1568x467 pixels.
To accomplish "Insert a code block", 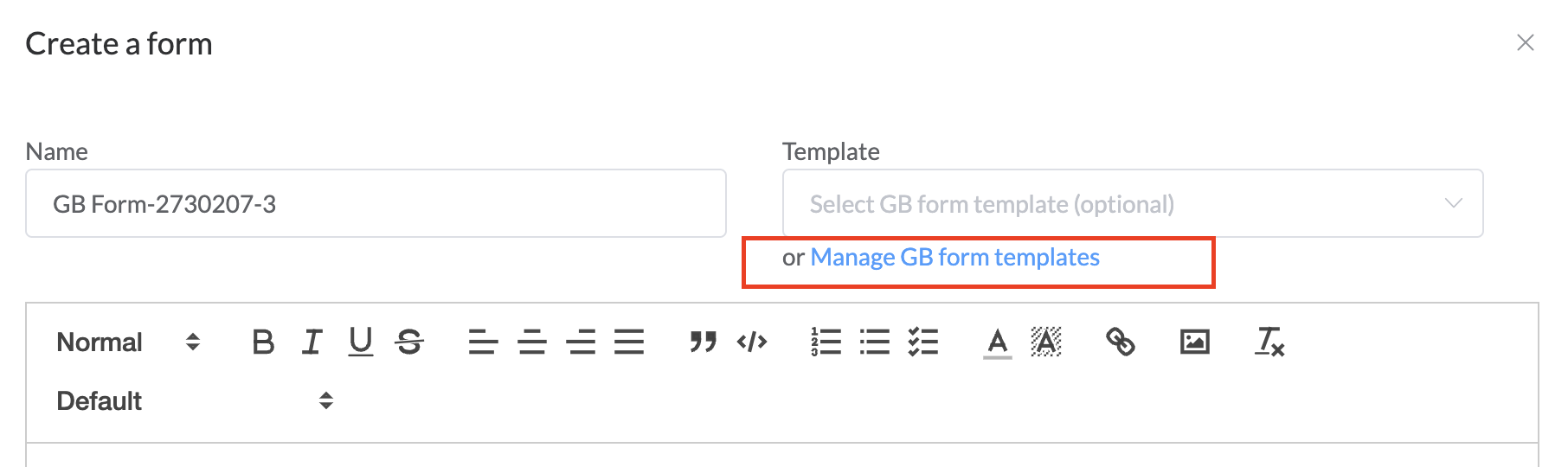I will coord(752,342).
